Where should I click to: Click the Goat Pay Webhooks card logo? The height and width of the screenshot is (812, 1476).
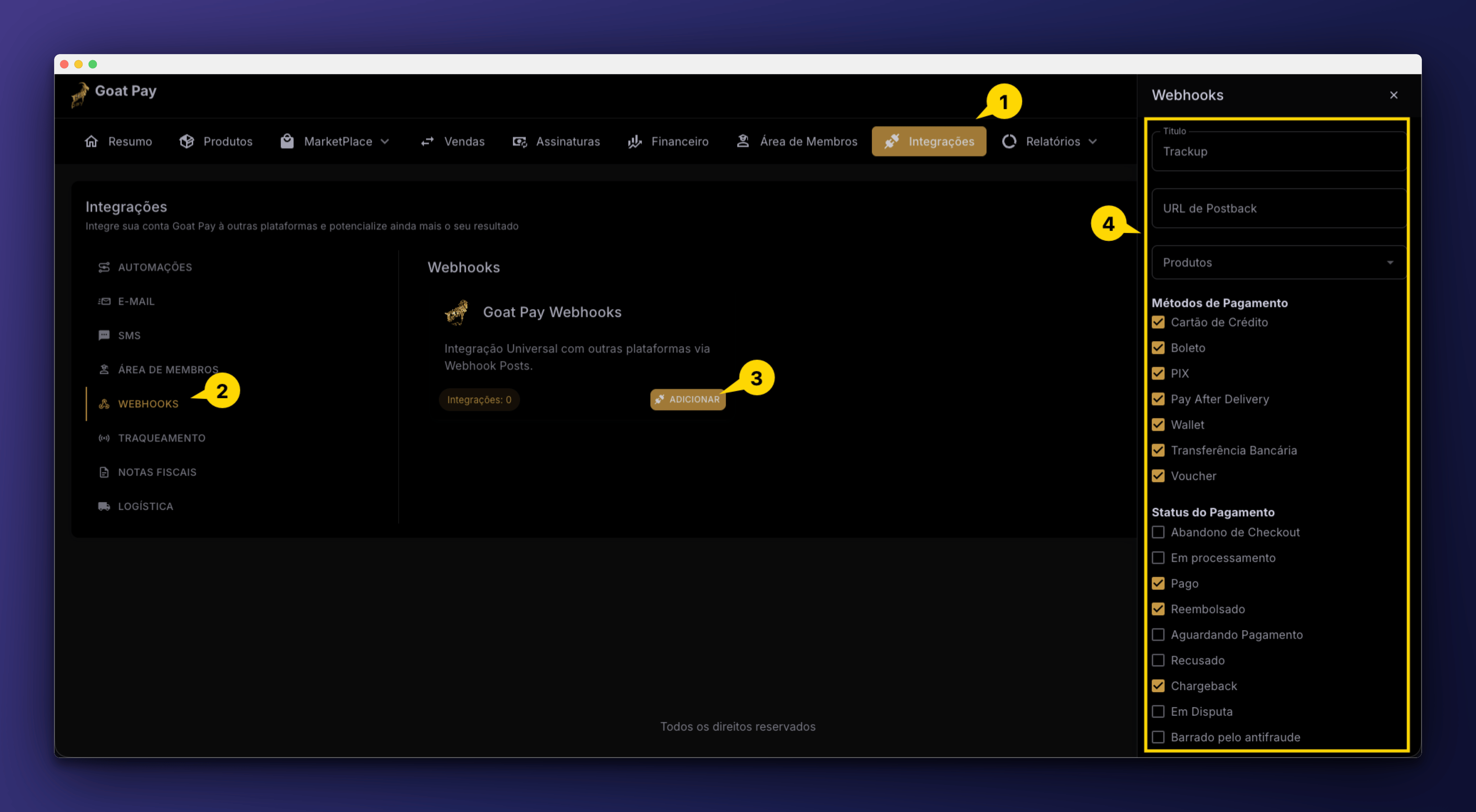click(456, 313)
